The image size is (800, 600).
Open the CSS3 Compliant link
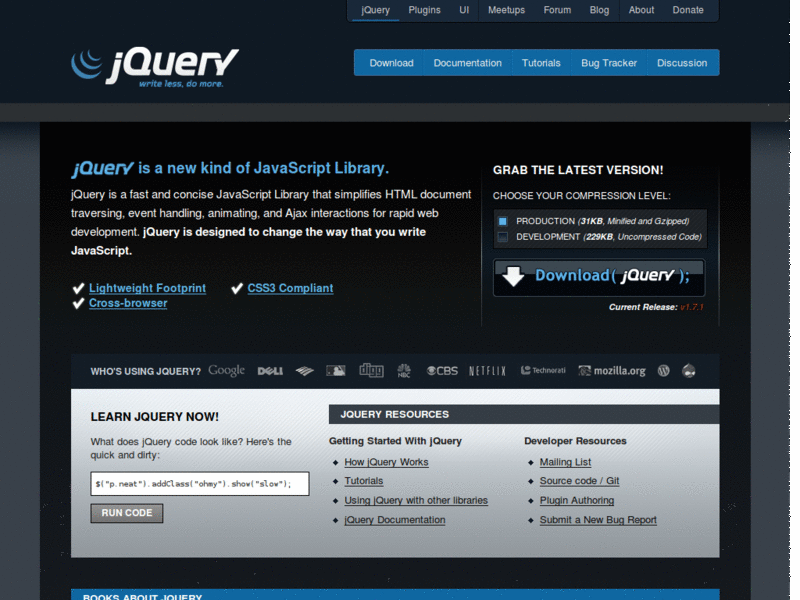(x=290, y=288)
